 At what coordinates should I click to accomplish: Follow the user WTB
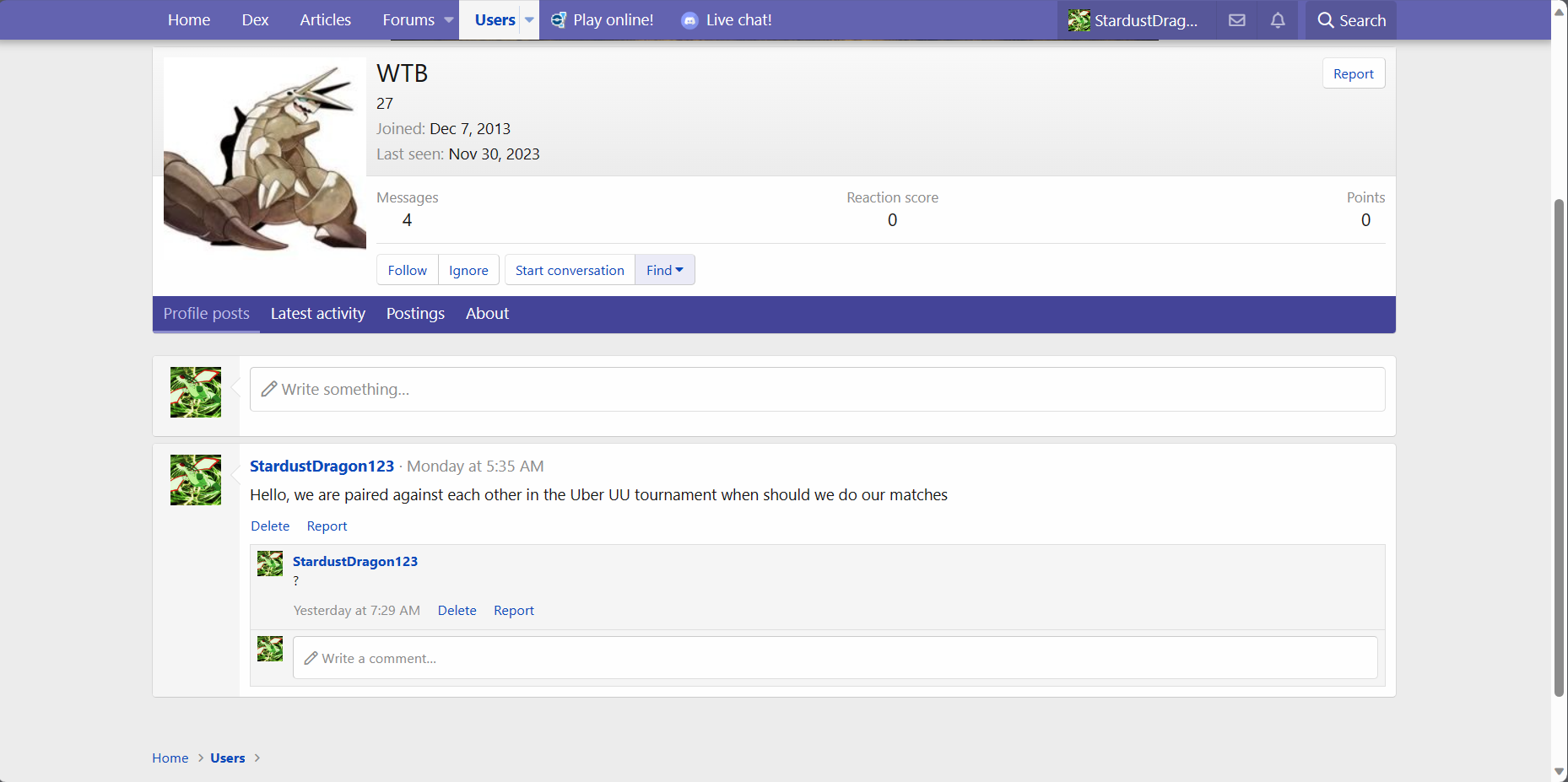click(x=407, y=270)
